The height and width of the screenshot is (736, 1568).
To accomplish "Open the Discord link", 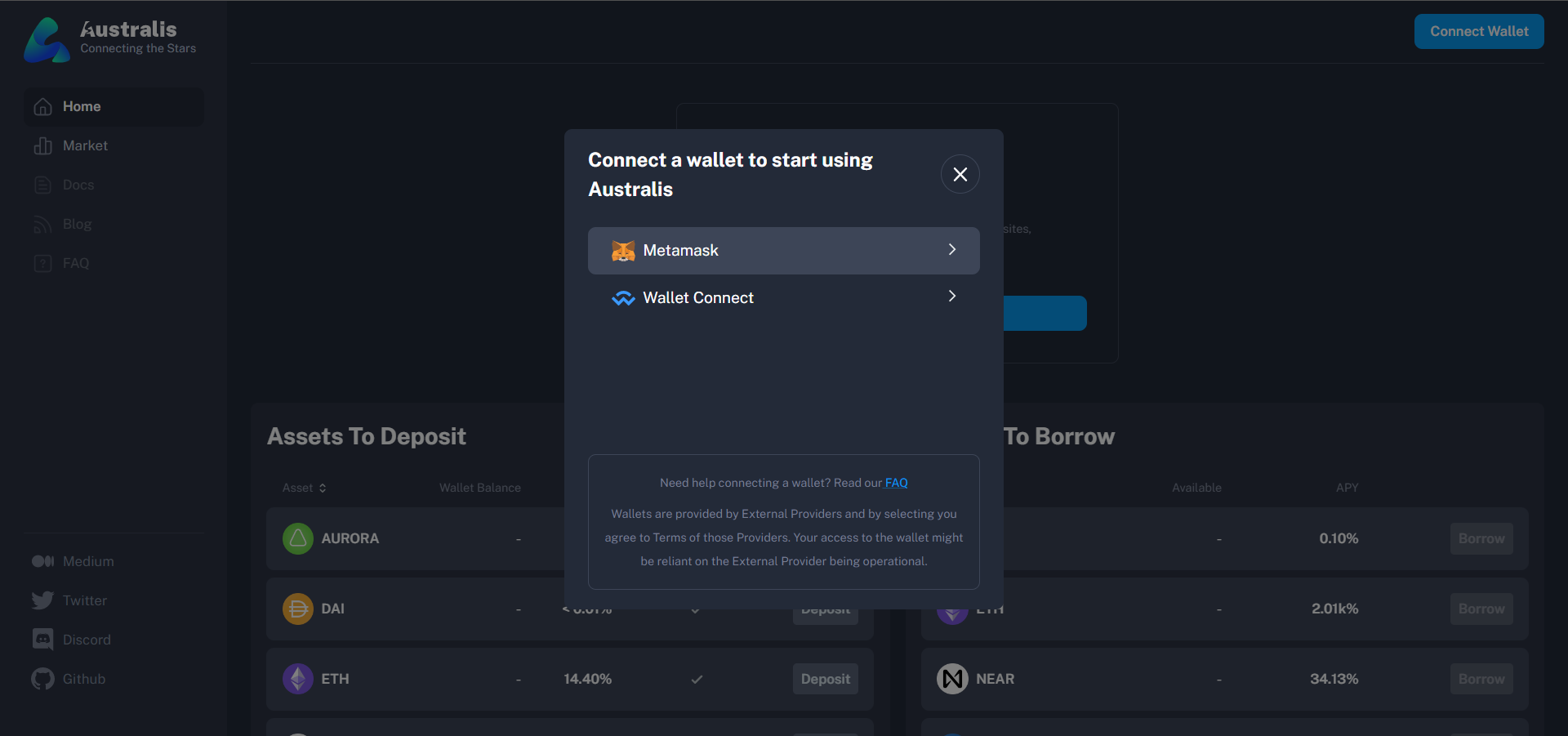I will 87,640.
